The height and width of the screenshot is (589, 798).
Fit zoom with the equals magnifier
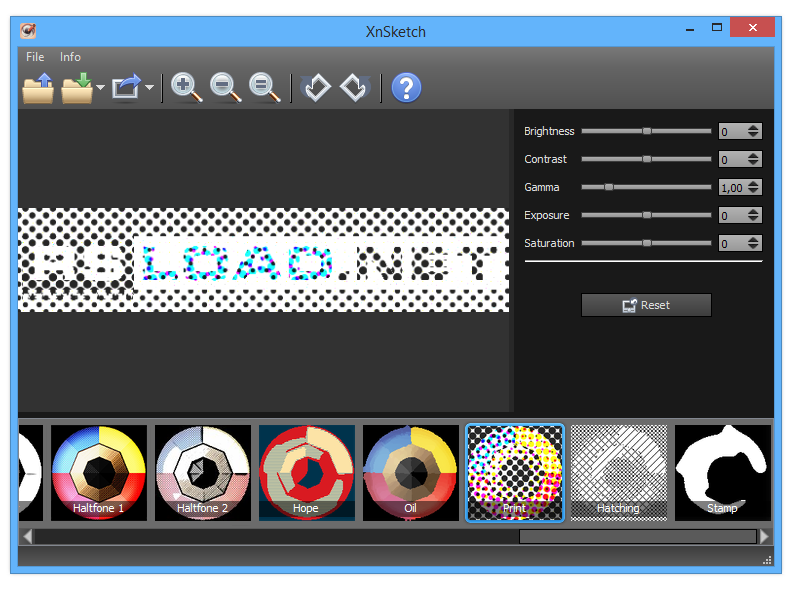pyautogui.click(x=265, y=88)
